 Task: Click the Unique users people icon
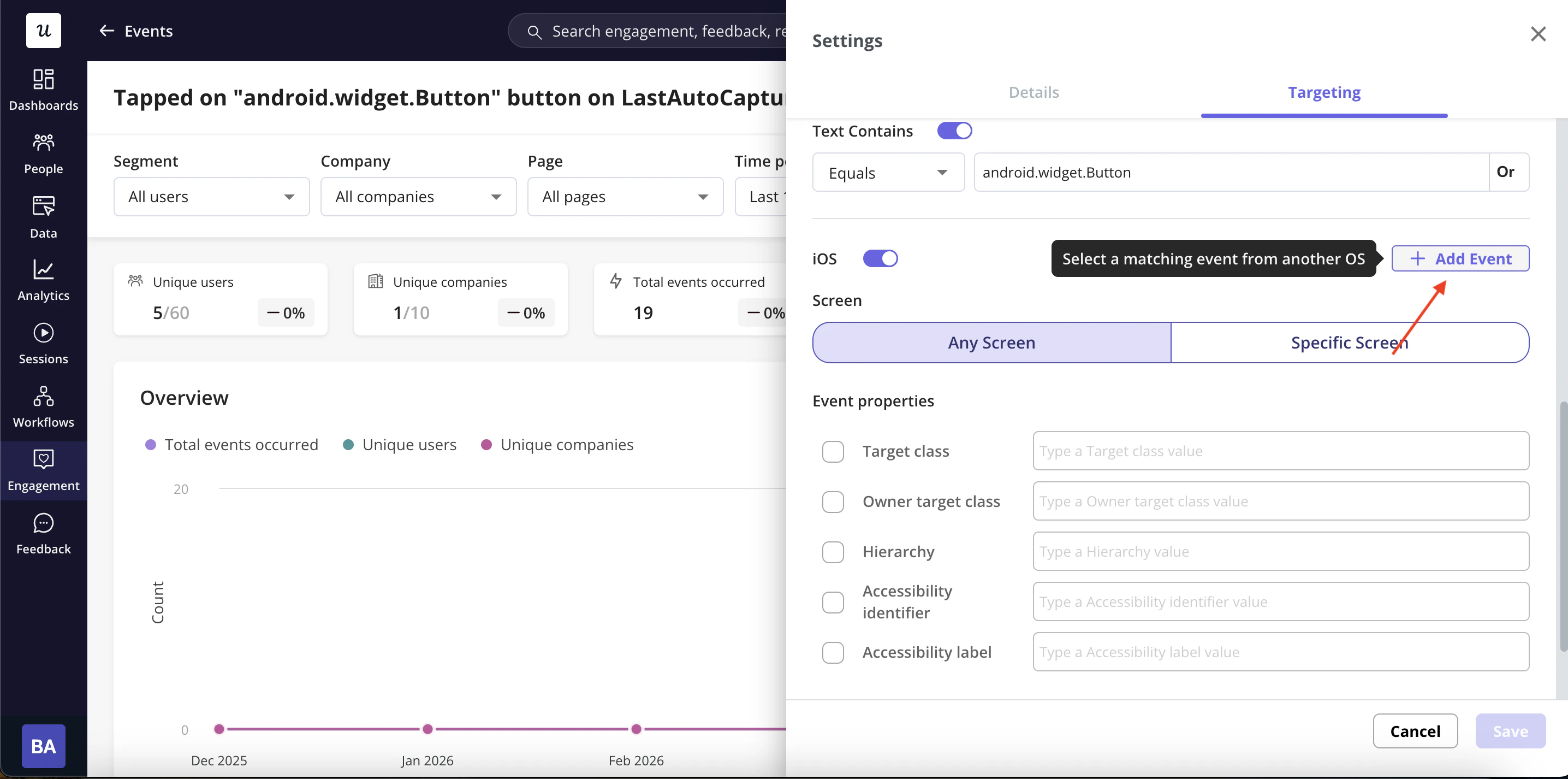[x=135, y=281]
